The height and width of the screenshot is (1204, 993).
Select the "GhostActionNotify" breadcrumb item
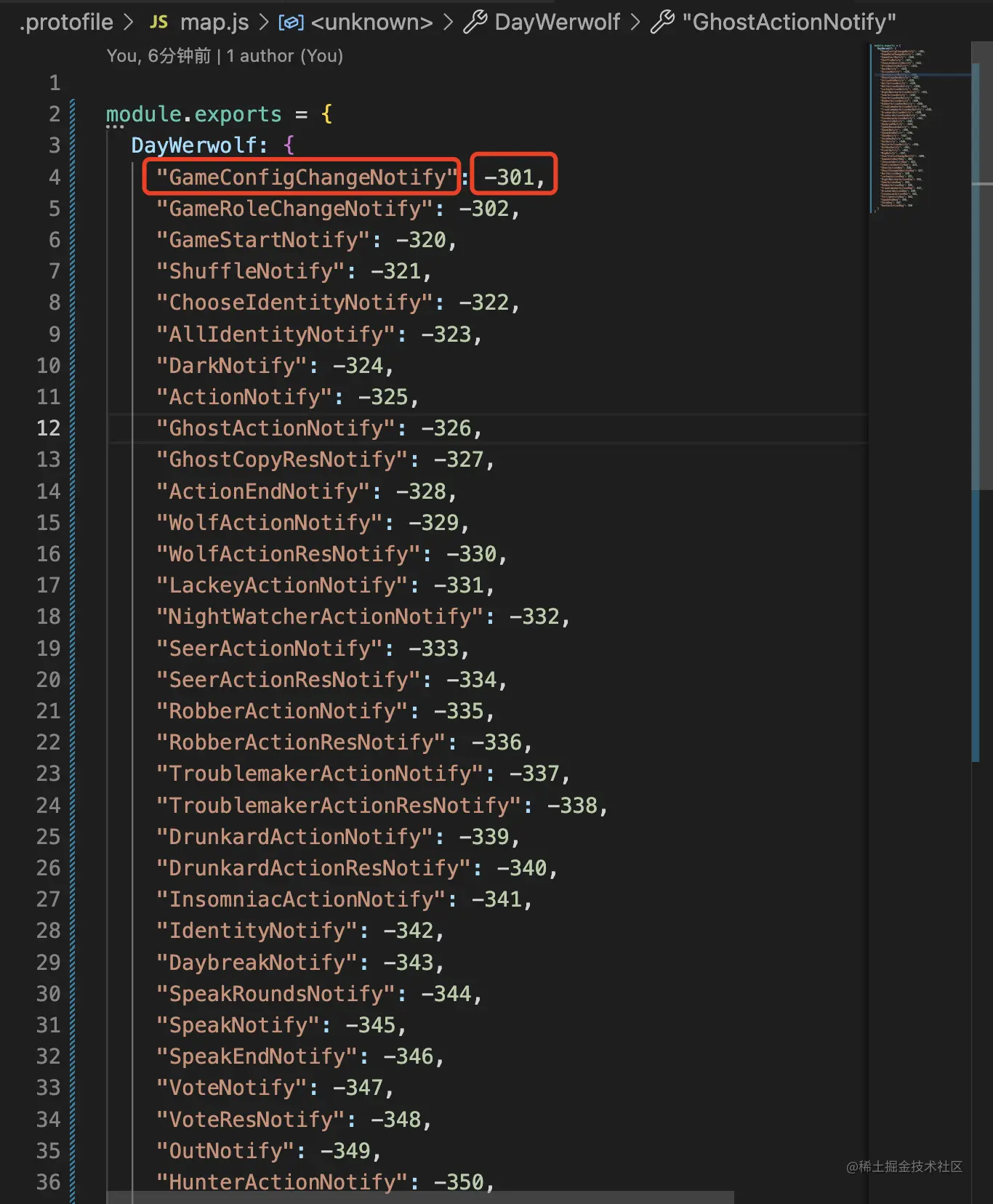(x=789, y=23)
